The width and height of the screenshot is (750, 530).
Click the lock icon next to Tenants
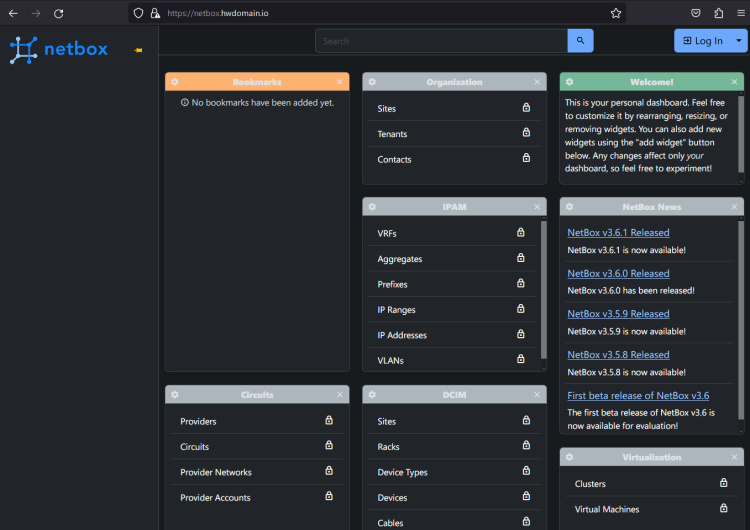pyautogui.click(x=526, y=133)
